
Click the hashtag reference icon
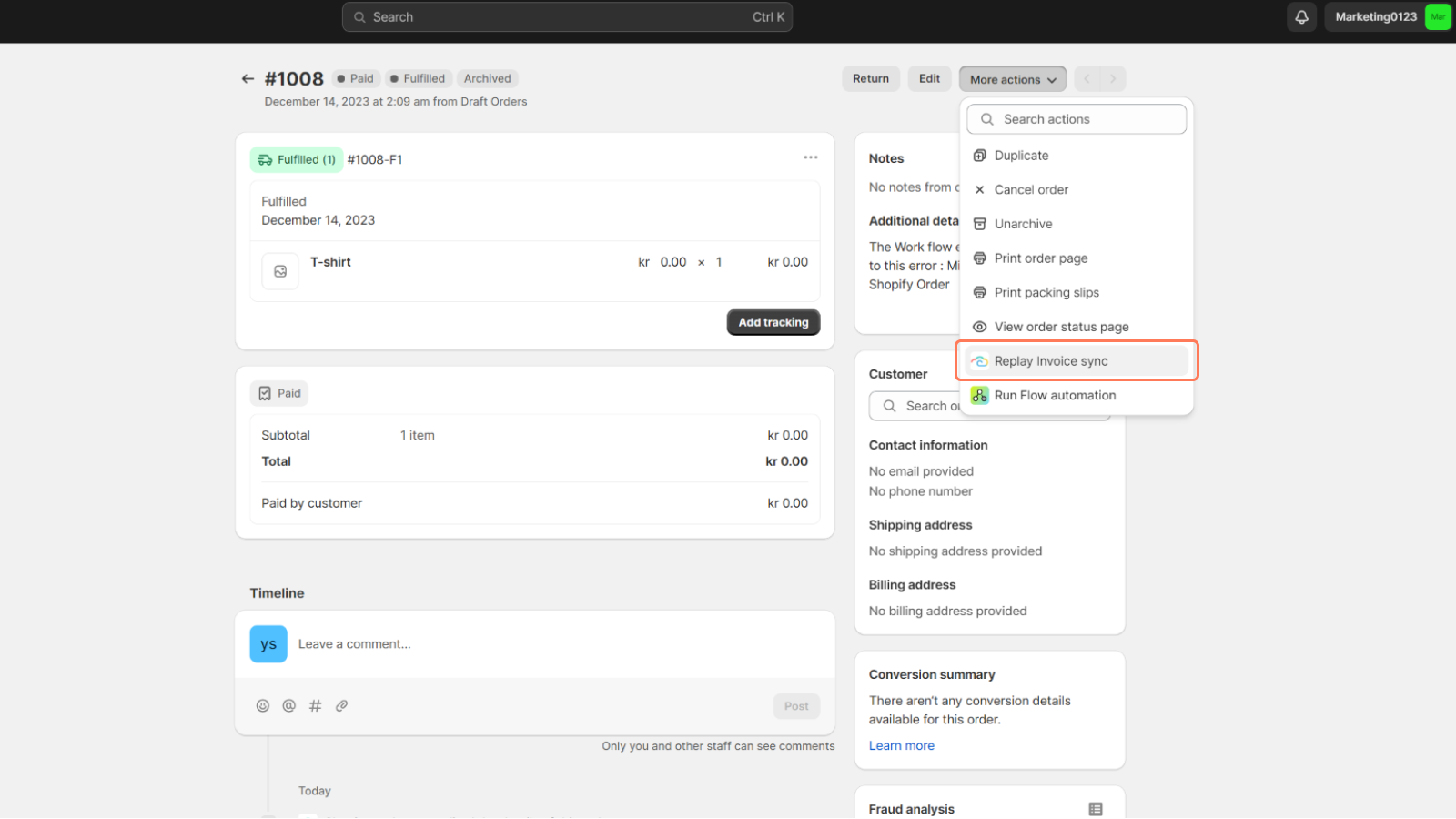click(x=316, y=706)
